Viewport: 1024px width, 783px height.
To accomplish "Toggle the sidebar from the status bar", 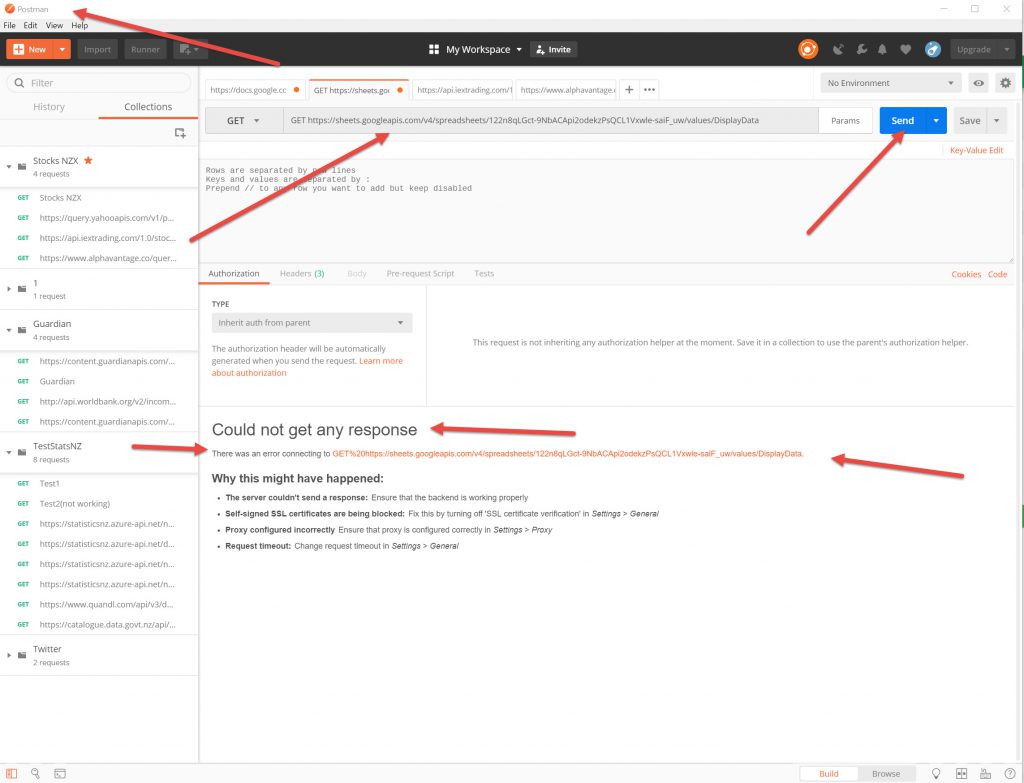I will coord(12,773).
